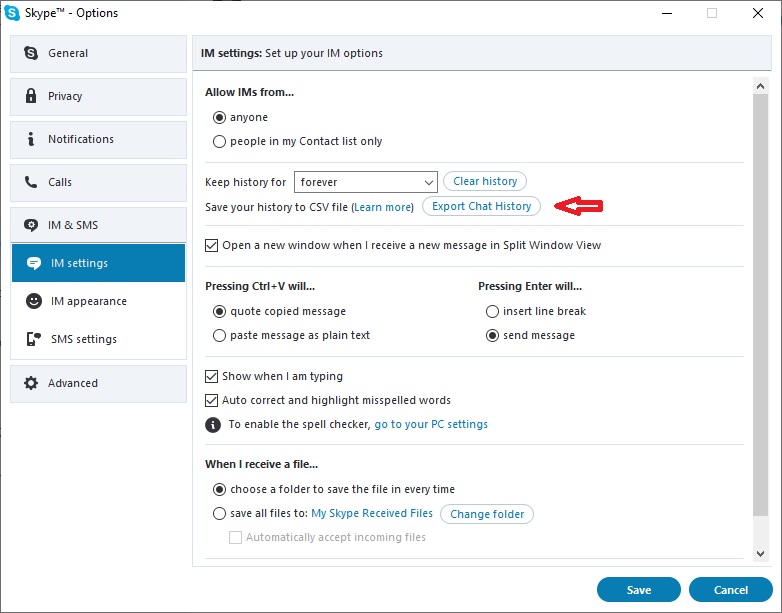This screenshot has height=613, width=782.
Task: Expand the 'Keep history for' dropdown
Action: (366, 182)
